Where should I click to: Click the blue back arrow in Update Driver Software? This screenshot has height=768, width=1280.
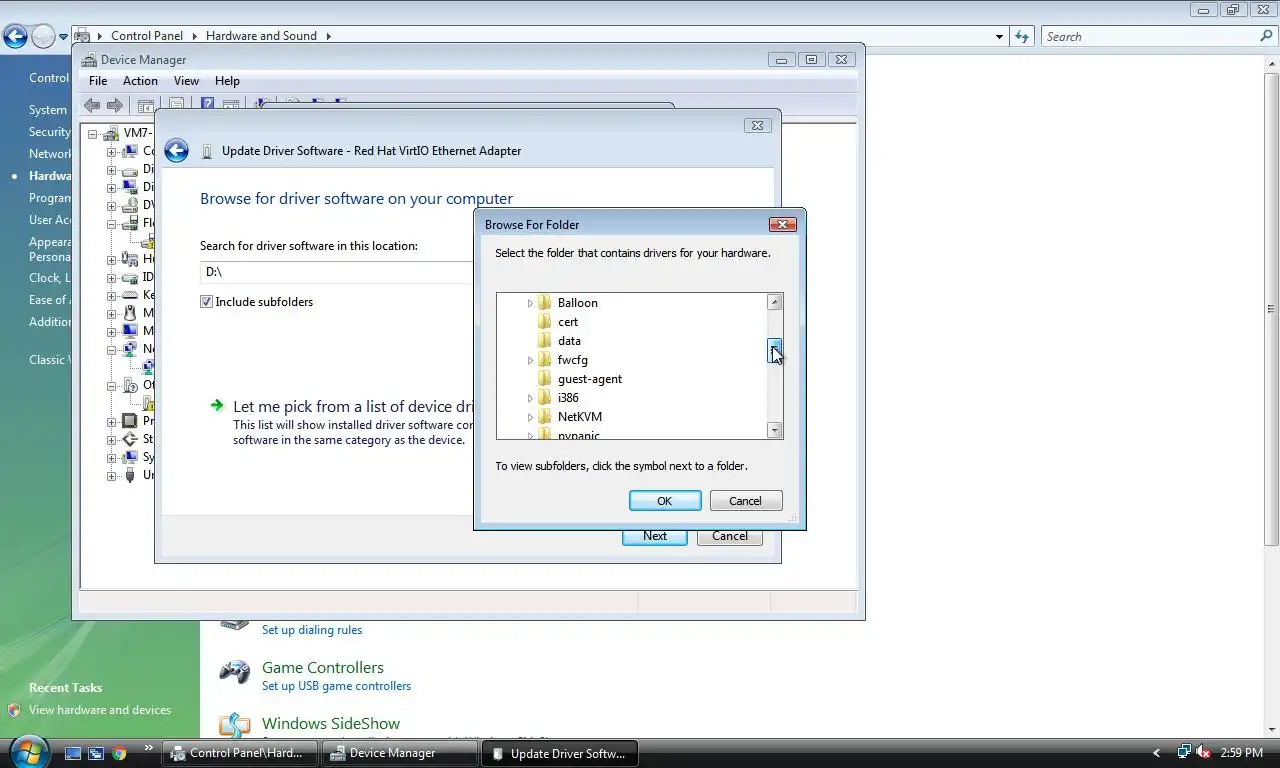click(x=177, y=151)
